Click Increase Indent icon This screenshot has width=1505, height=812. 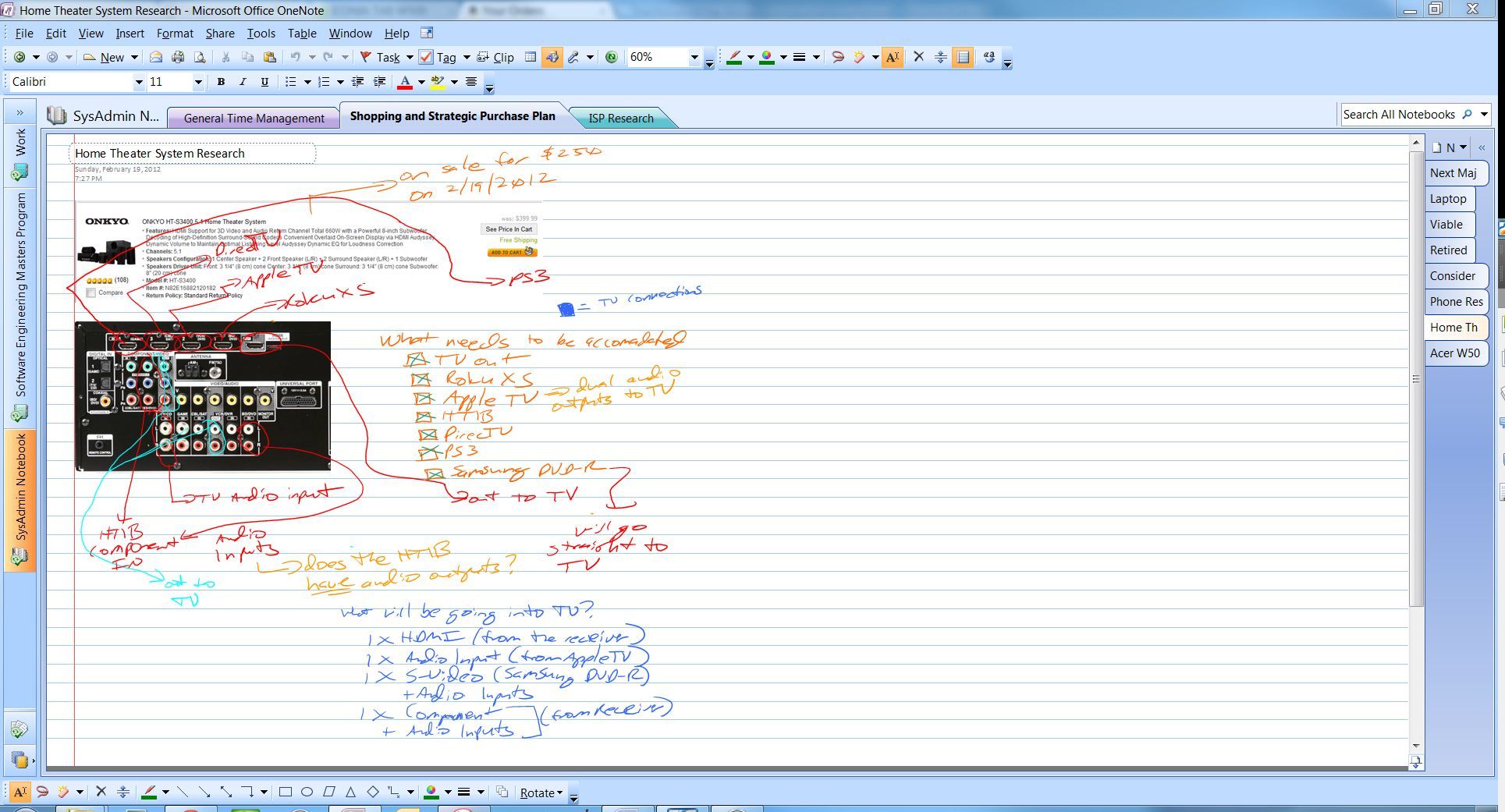pos(380,82)
